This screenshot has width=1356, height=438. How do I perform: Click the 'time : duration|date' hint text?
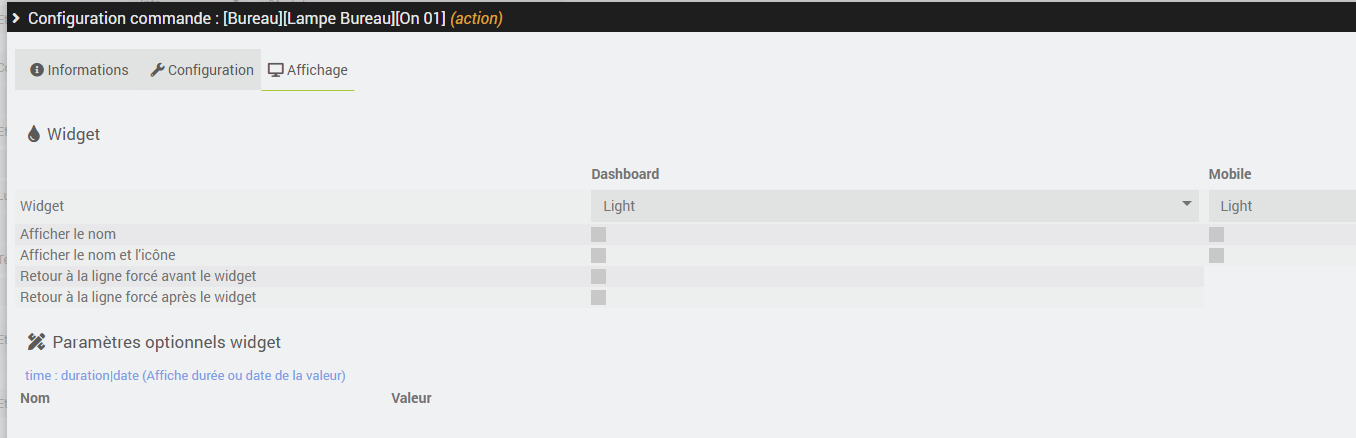click(x=185, y=375)
